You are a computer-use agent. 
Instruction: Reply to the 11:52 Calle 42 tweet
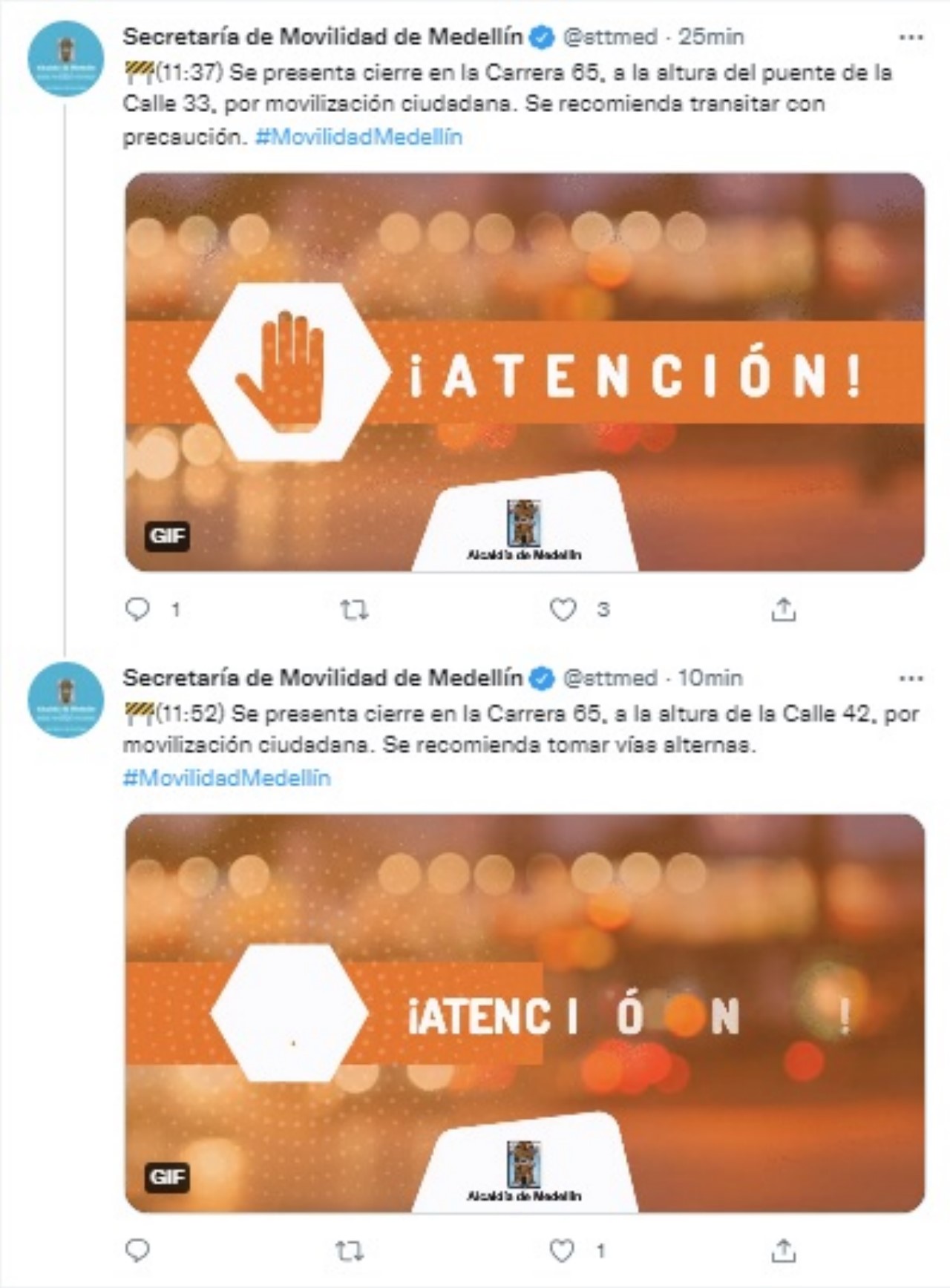[137, 1251]
